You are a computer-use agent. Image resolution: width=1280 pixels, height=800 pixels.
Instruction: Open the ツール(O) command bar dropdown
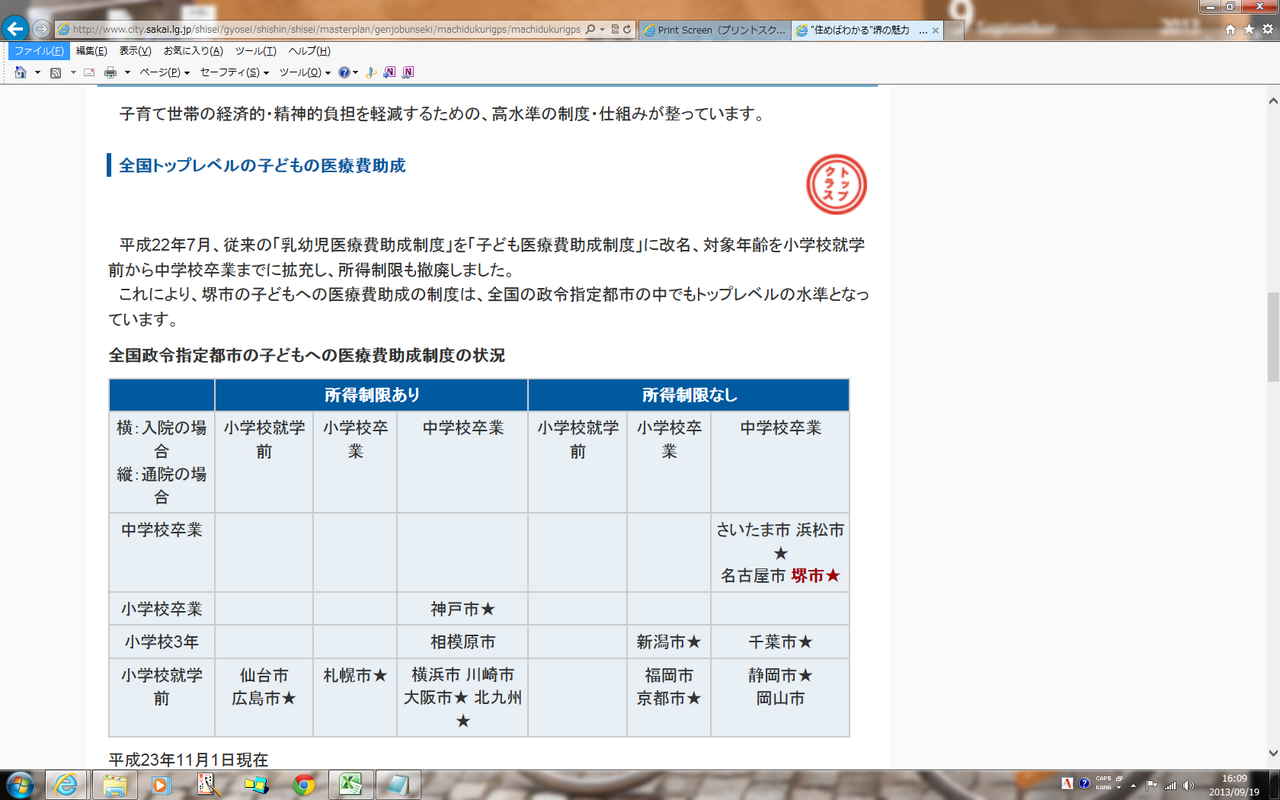[x=305, y=72]
